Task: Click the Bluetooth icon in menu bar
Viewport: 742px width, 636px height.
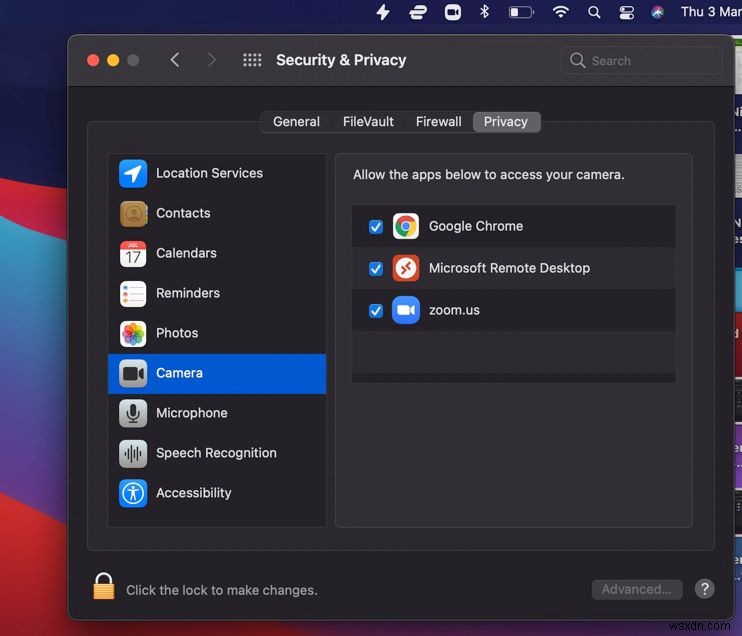Action: pyautogui.click(x=485, y=12)
